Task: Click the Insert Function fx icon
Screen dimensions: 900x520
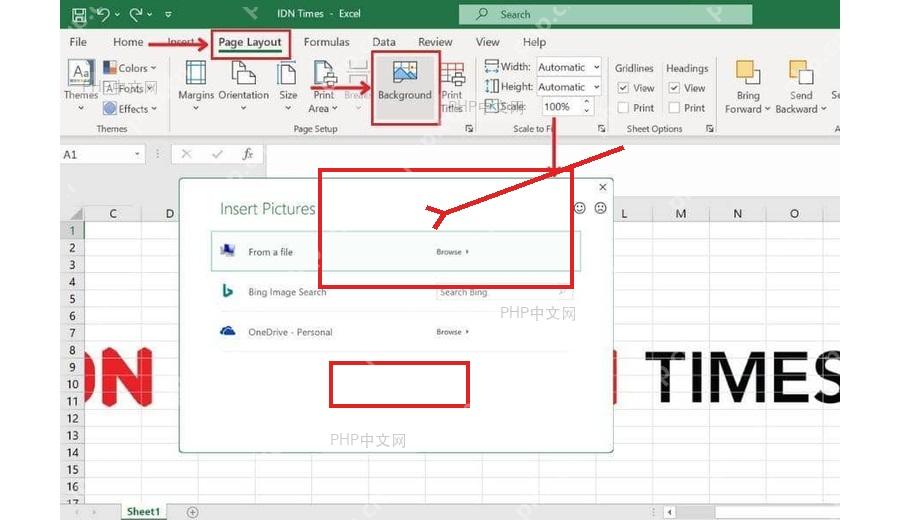Action: tap(247, 154)
